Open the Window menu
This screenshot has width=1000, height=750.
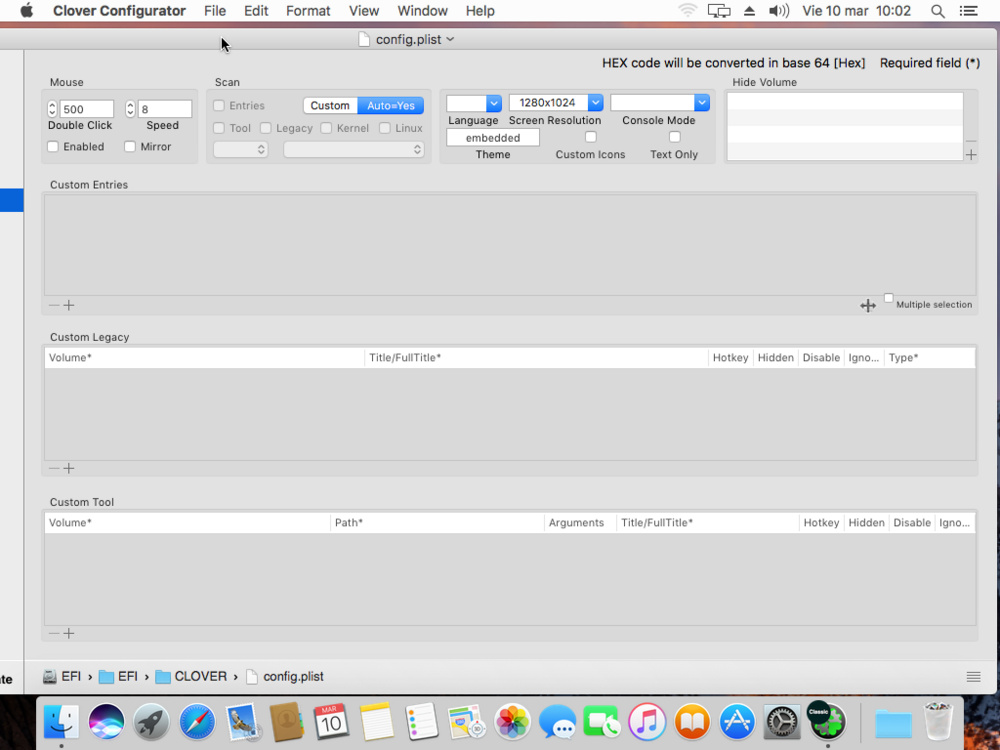(x=422, y=11)
